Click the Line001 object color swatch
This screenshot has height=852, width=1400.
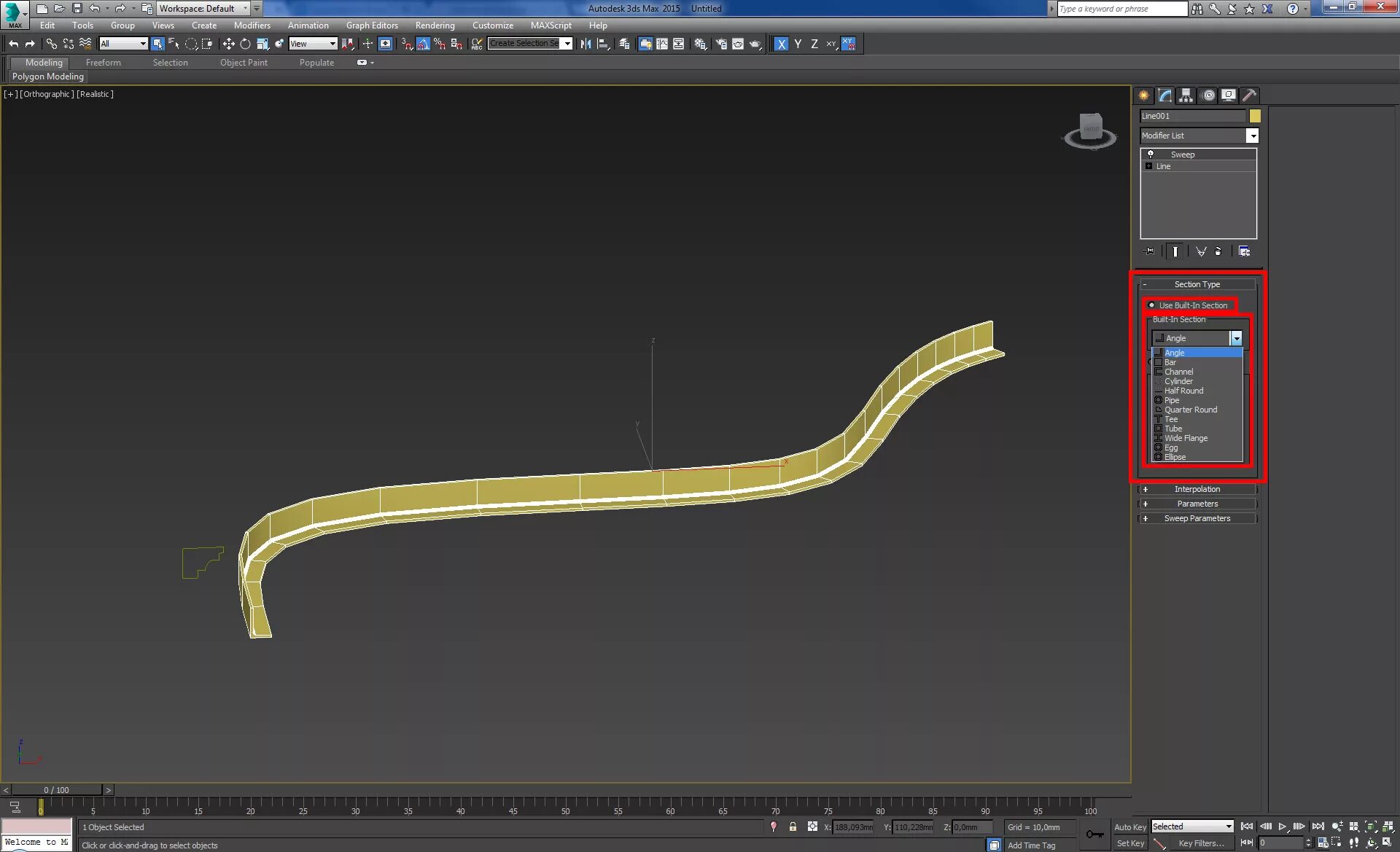(1255, 116)
